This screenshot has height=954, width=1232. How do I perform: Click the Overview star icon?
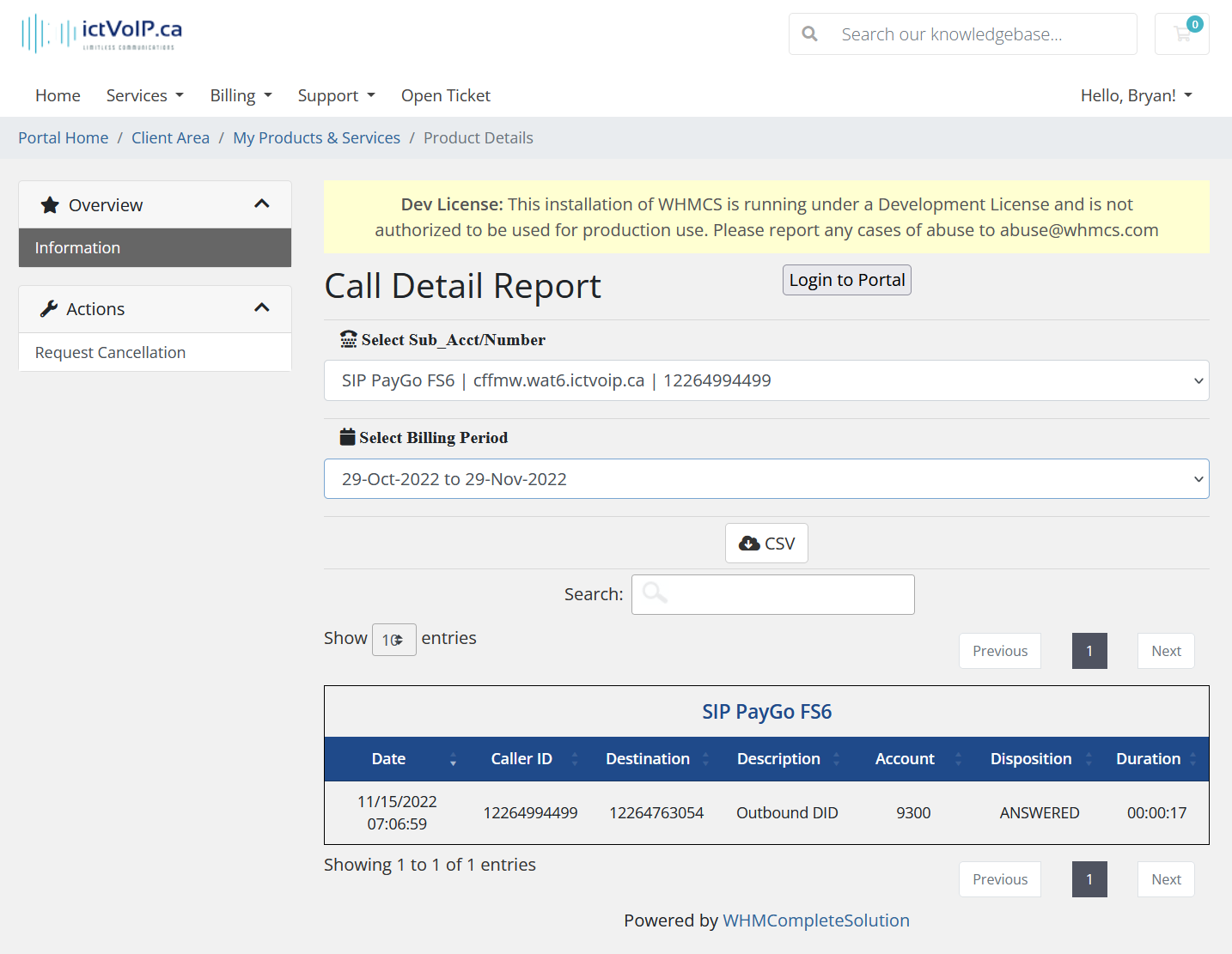click(50, 205)
